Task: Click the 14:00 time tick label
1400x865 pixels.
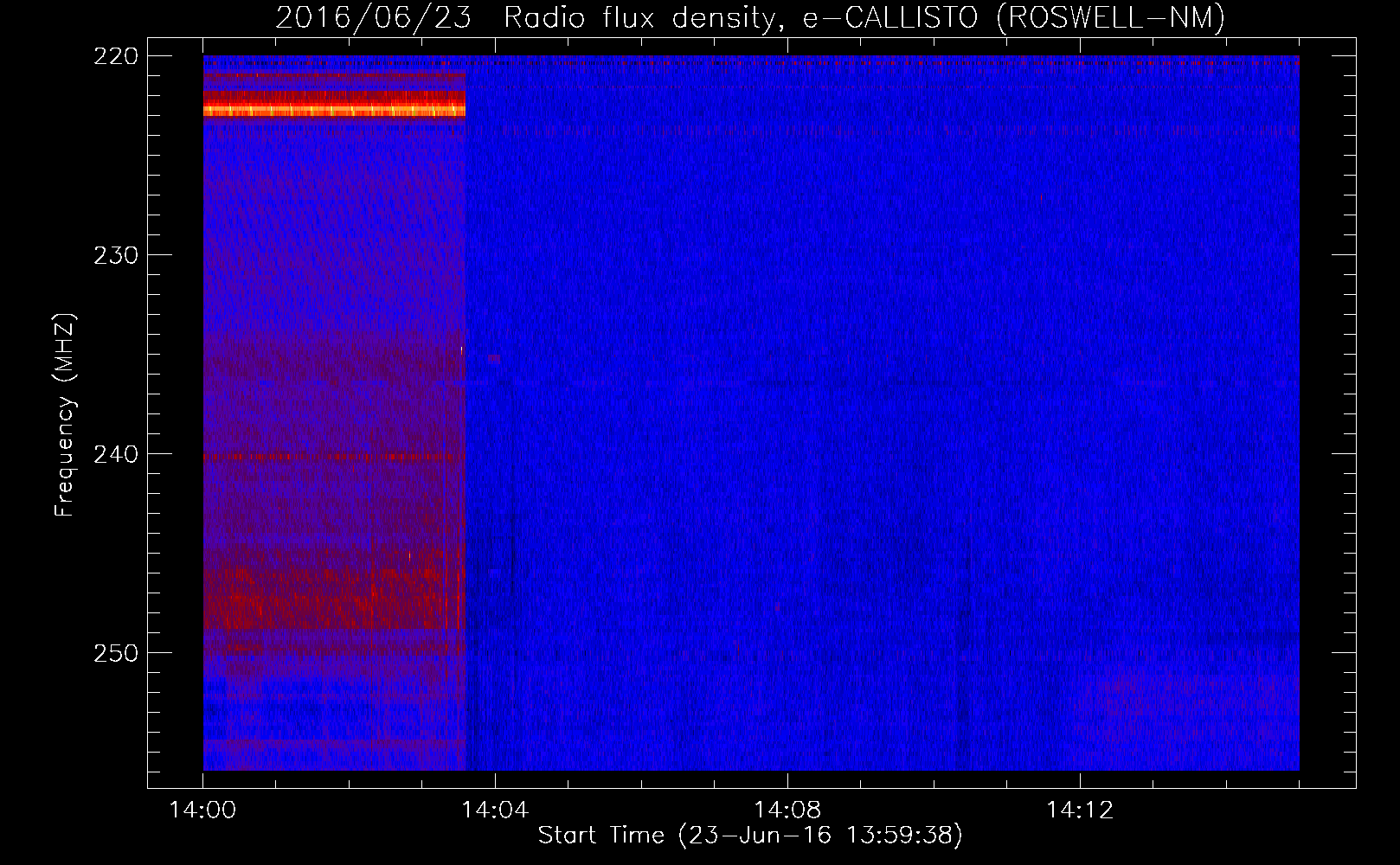Action: click(x=203, y=811)
